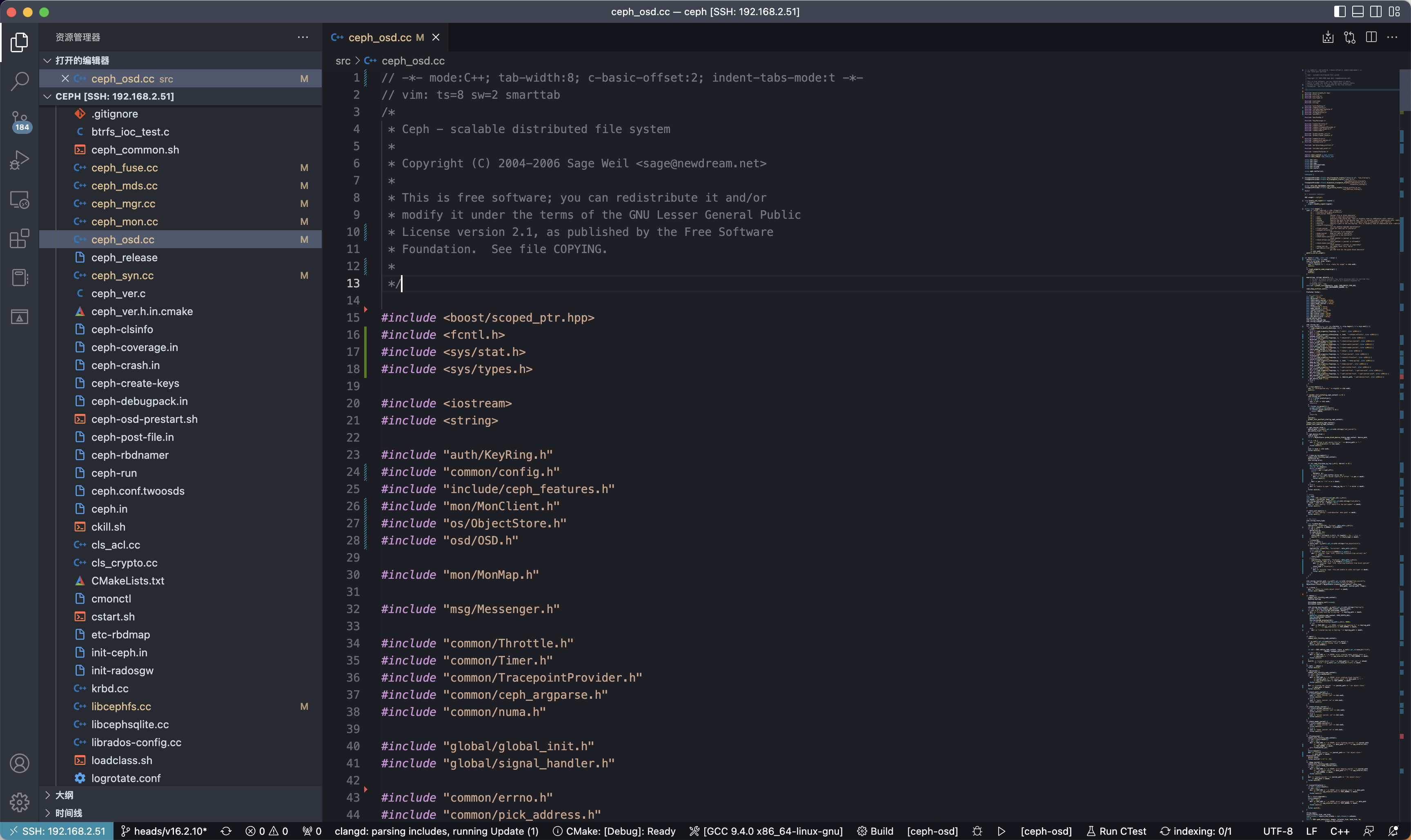Open ceph_mon.cc in the file explorer
1411x840 pixels.
(125, 221)
